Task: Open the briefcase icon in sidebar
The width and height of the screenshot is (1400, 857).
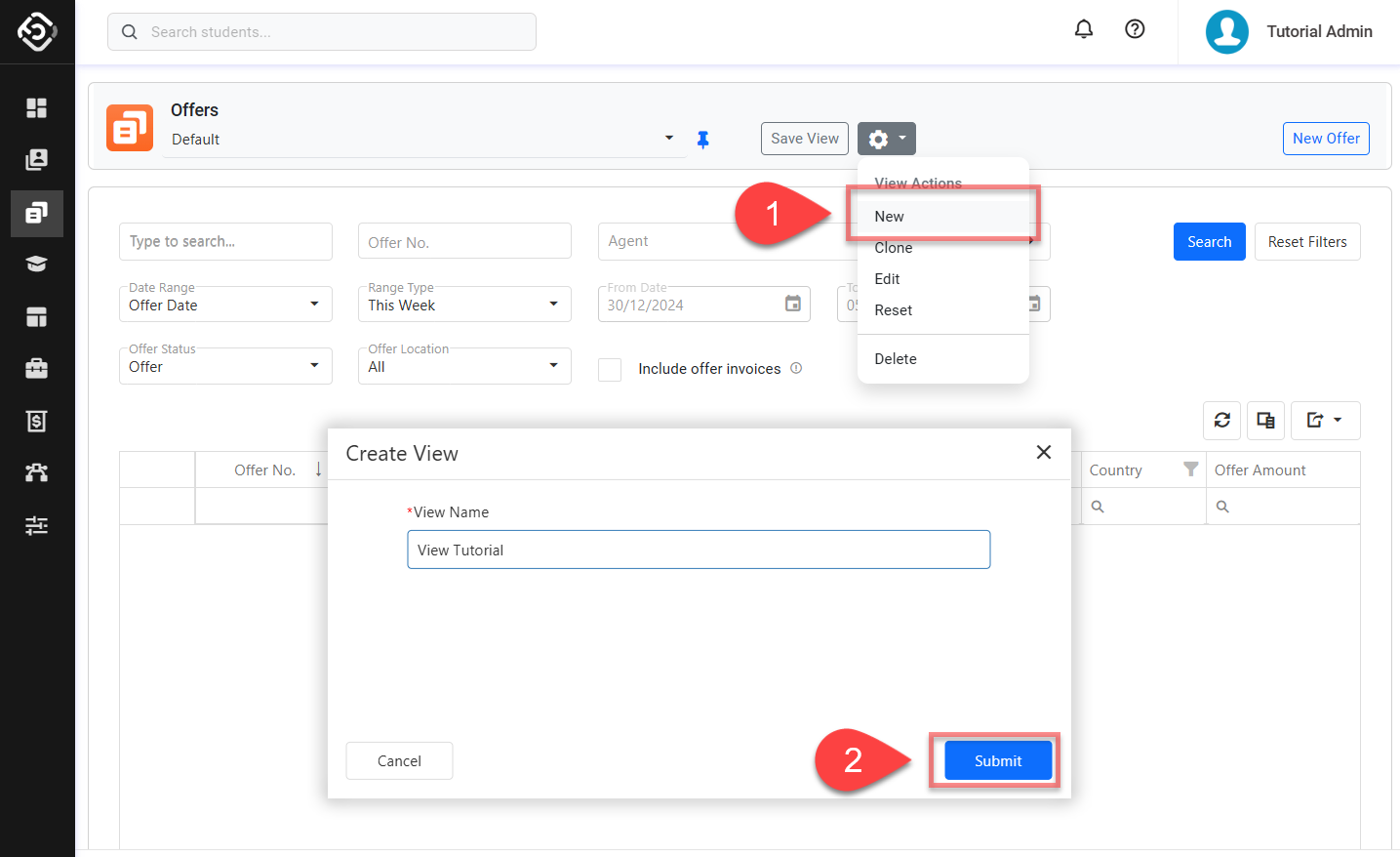Action: pos(36,368)
